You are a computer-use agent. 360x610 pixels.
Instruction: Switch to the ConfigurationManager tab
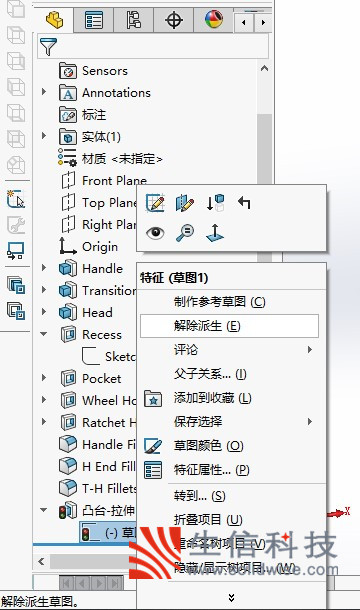pos(134,20)
